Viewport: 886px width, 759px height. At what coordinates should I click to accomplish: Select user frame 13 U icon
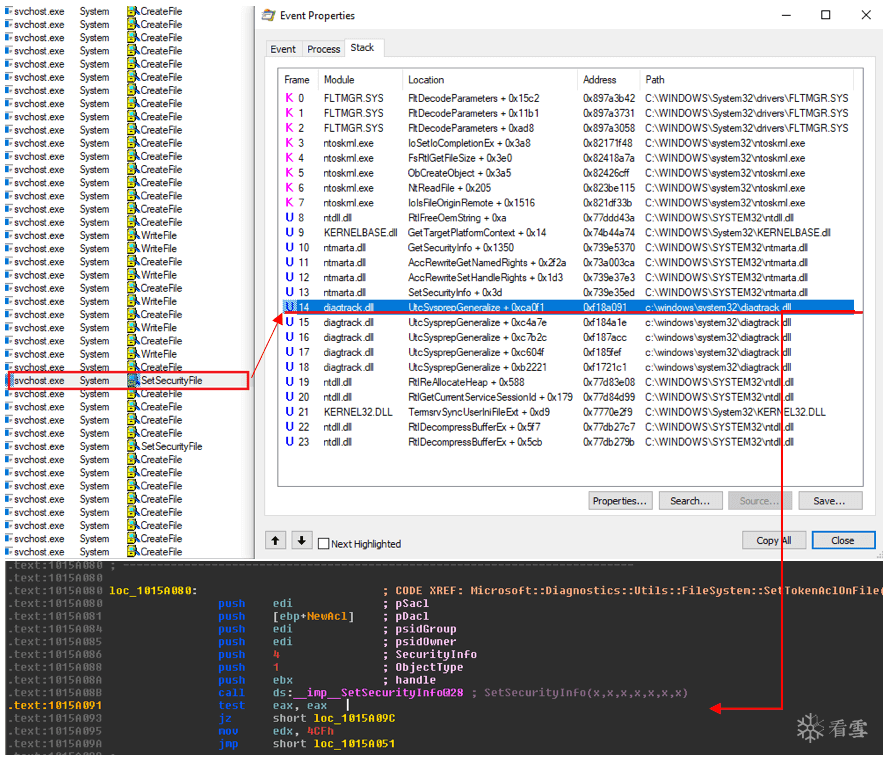coord(289,292)
